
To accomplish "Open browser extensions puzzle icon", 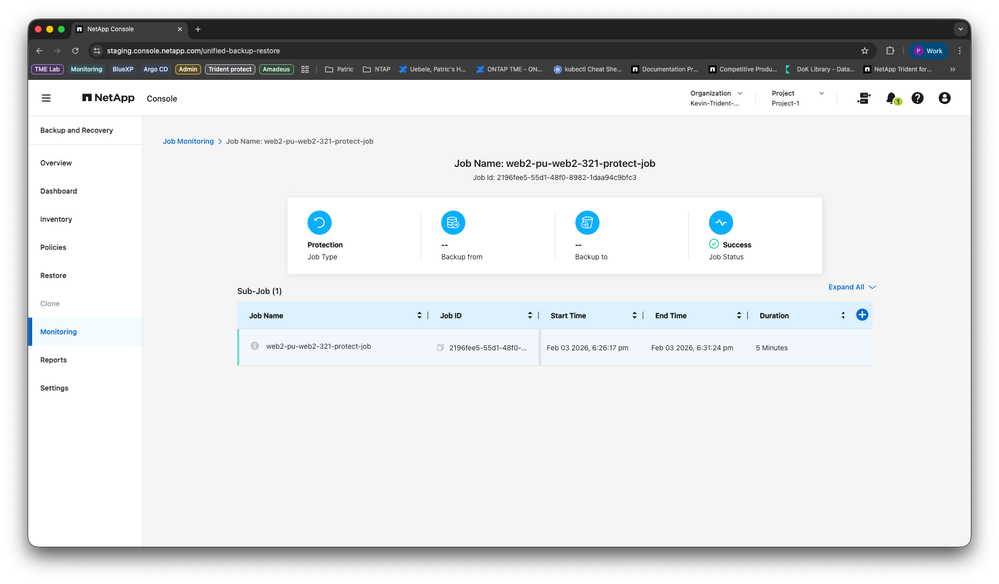I will click(x=890, y=51).
